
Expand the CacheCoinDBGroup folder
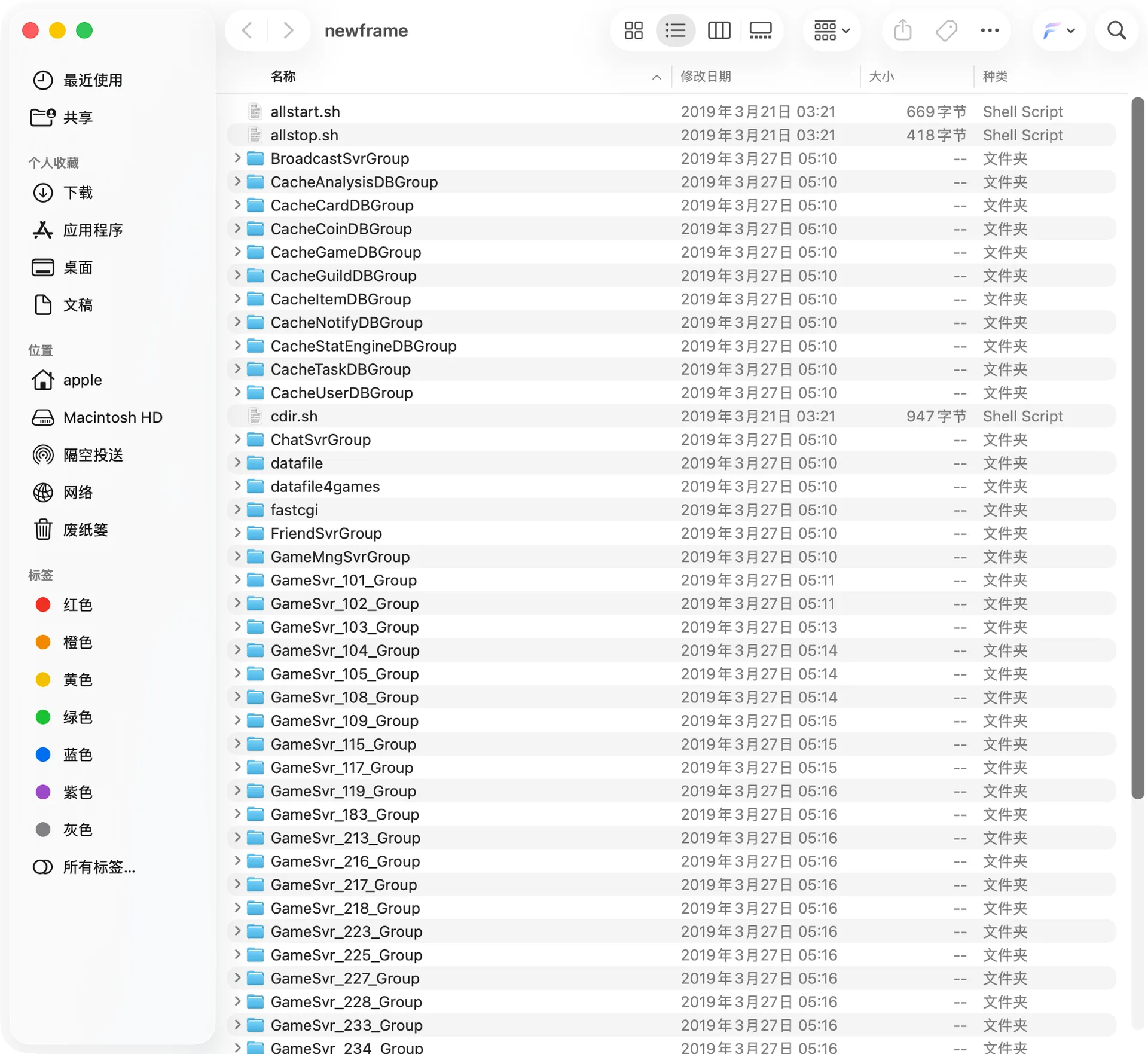pos(237,228)
